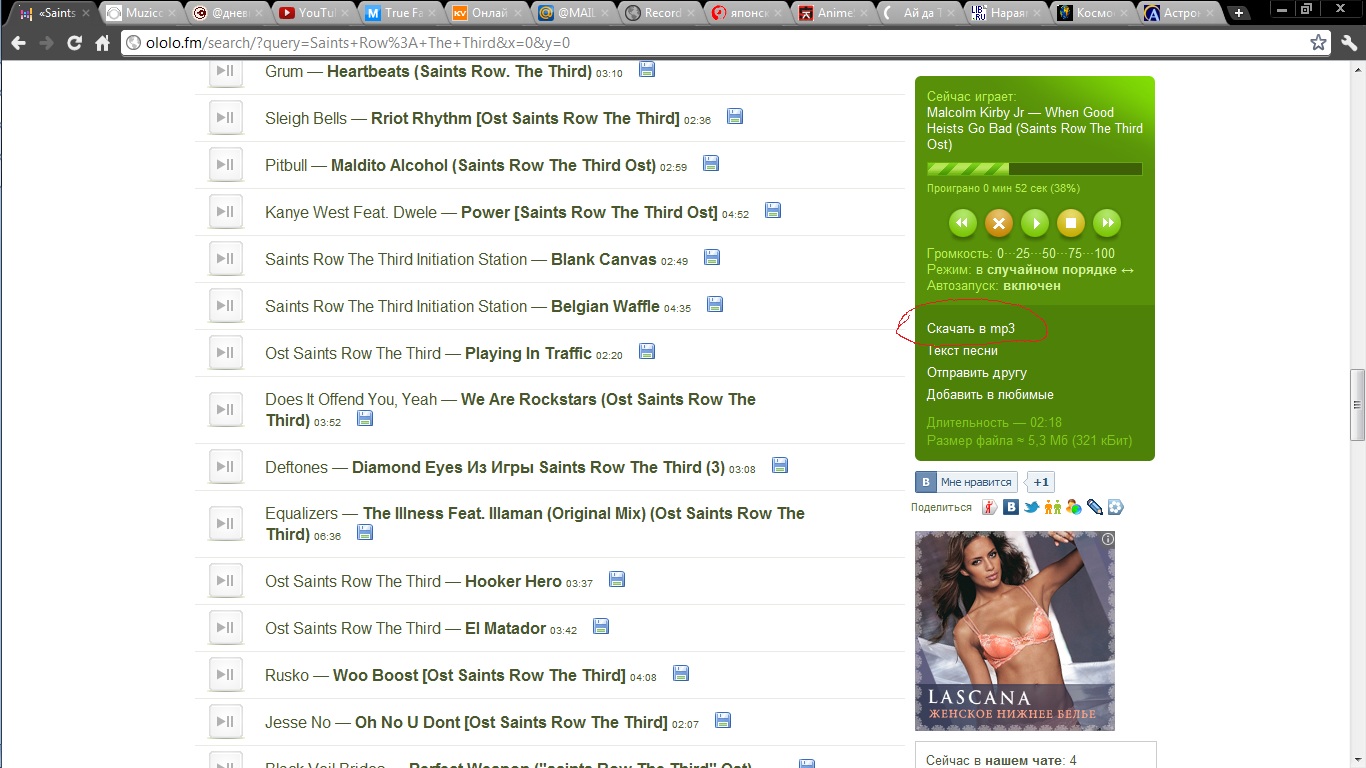Play Jesse No — Oh No U Dont
The height and width of the screenshot is (768, 1366).
226,722
